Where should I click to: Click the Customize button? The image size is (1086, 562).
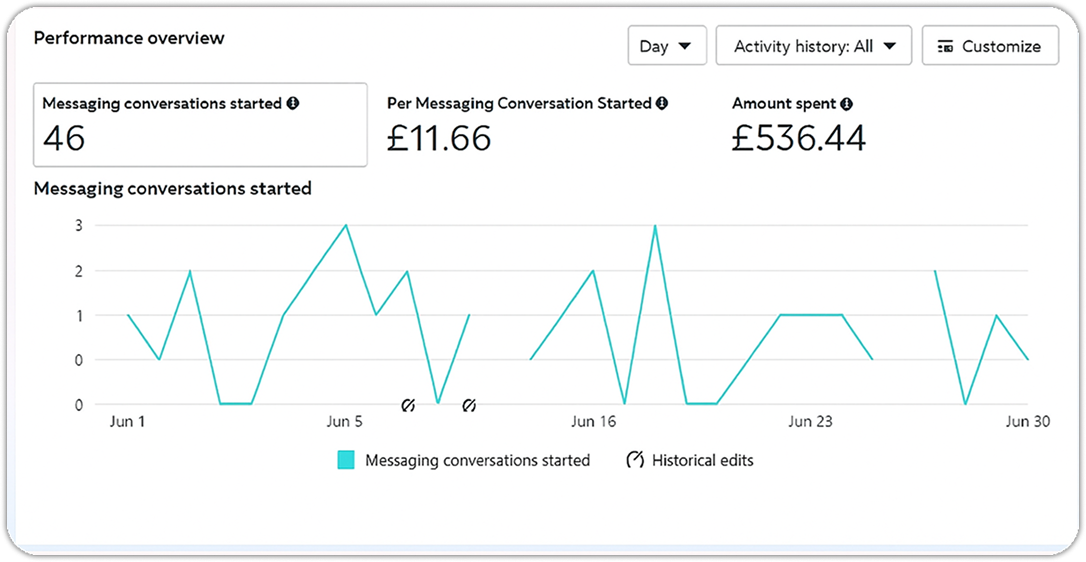(989, 46)
